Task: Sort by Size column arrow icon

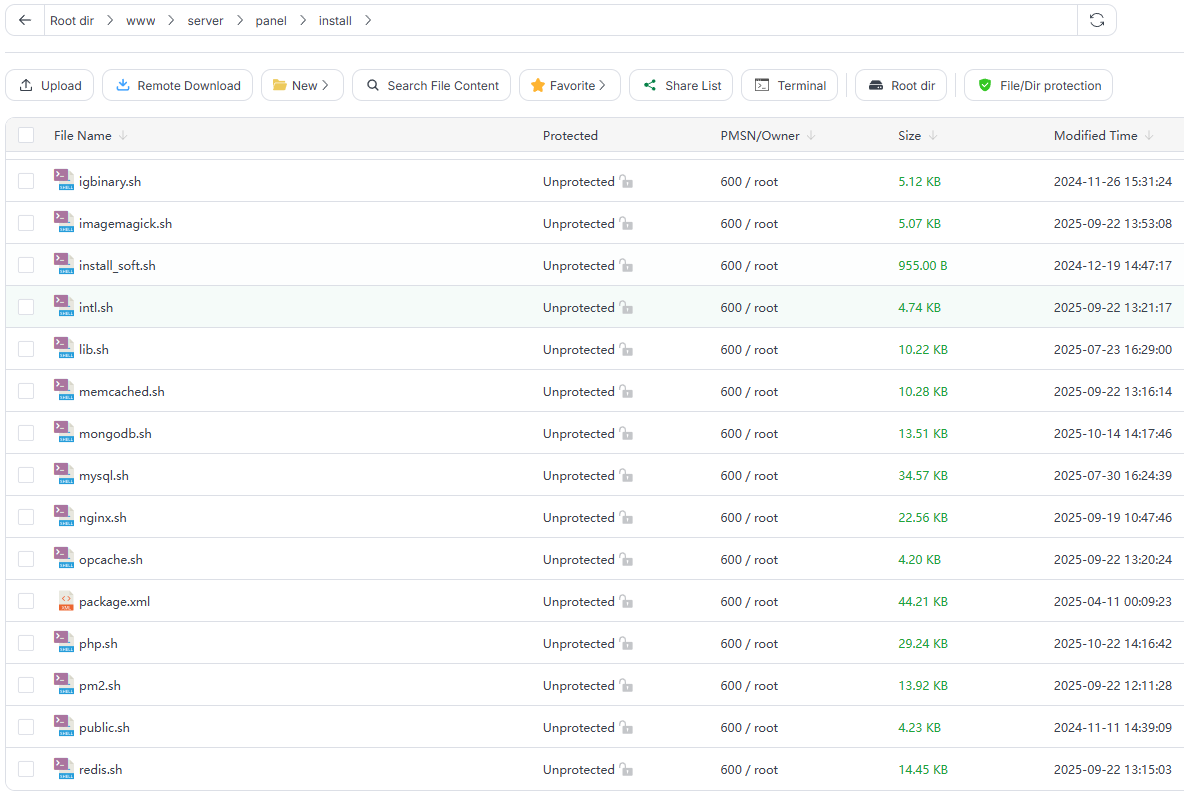Action: pos(933,136)
